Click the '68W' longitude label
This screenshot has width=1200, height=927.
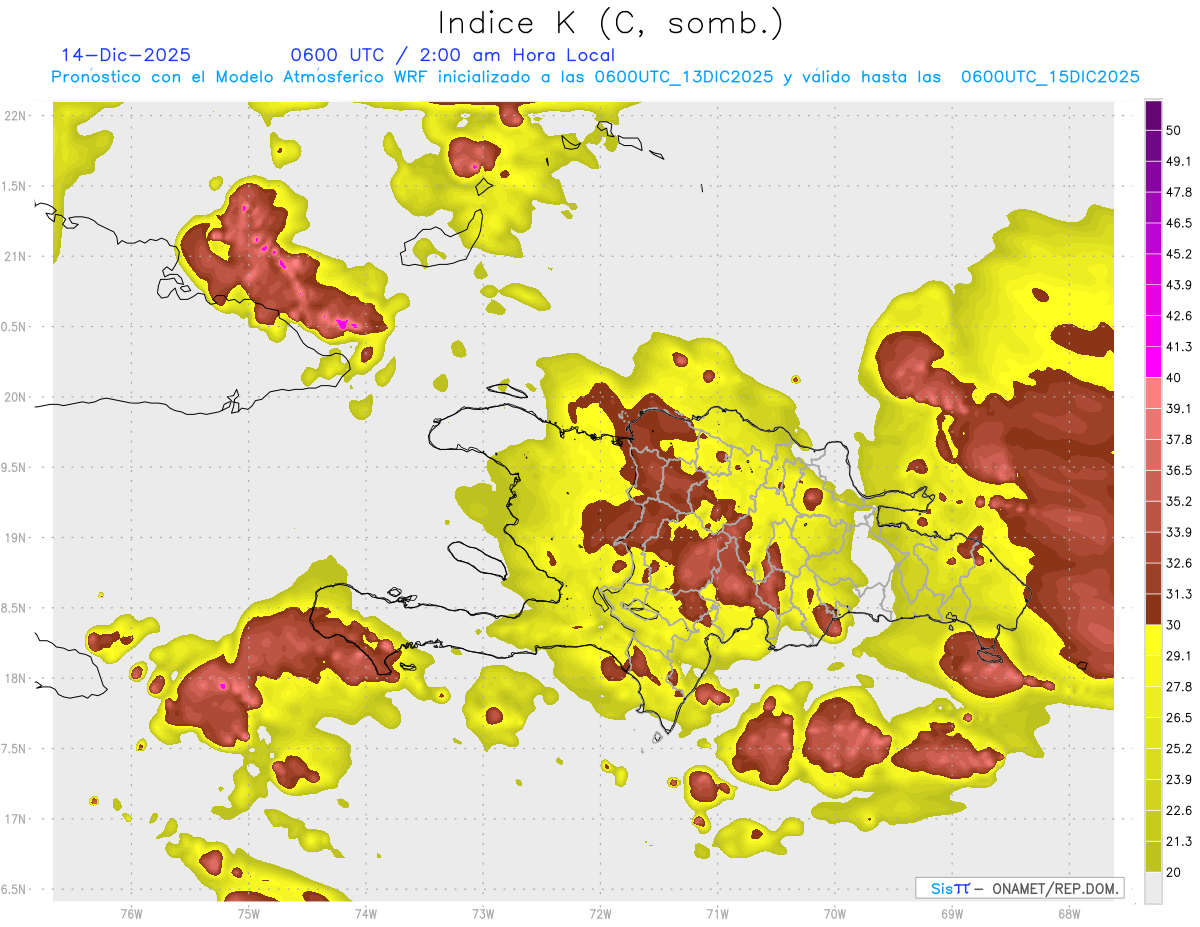point(1068,913)
